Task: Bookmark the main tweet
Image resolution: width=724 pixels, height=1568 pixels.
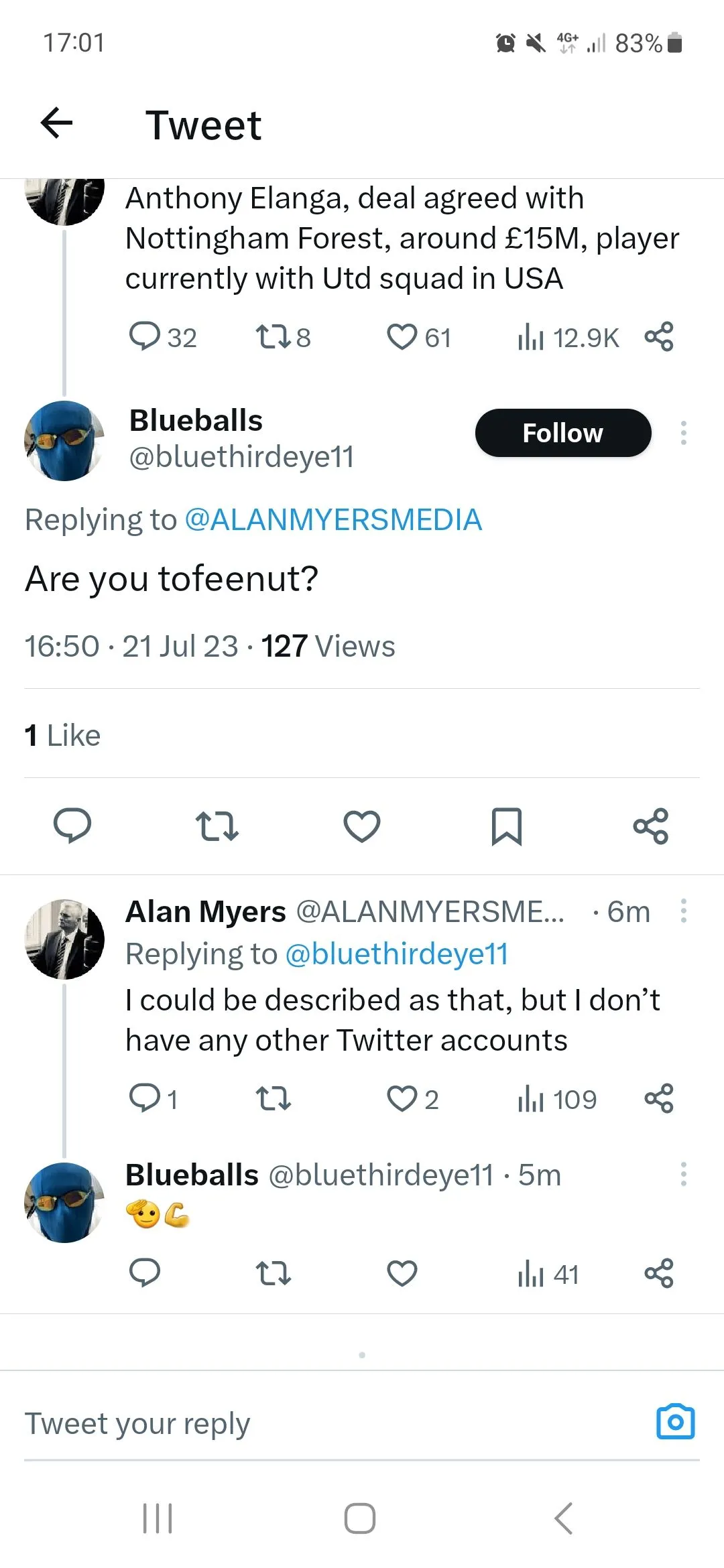Action: [506, 826]
